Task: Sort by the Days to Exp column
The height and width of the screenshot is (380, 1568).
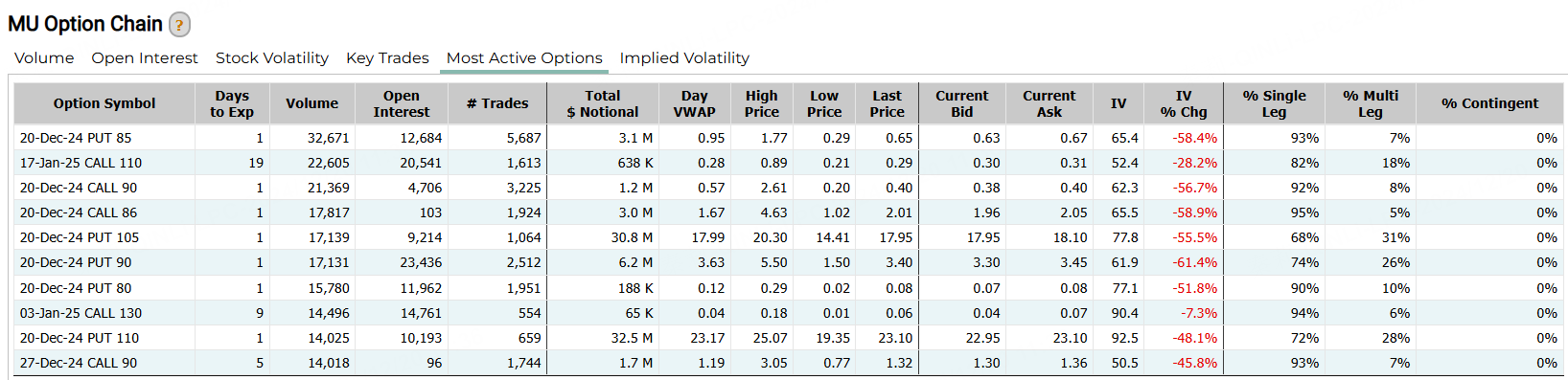Action: pos(232,103)
